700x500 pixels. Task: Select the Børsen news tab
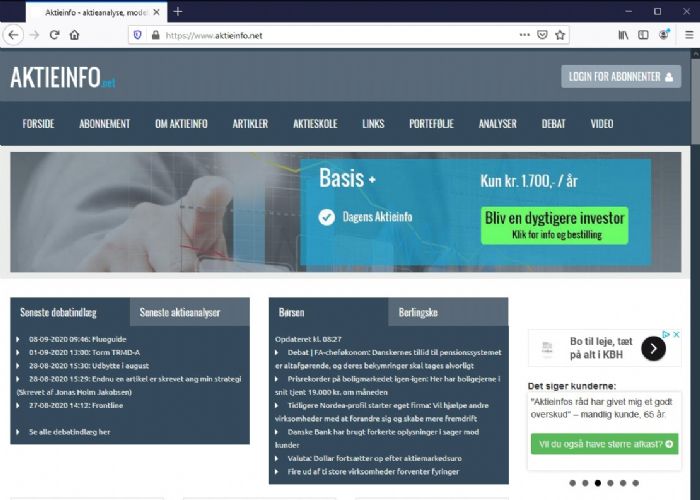(x=329, y=312)
